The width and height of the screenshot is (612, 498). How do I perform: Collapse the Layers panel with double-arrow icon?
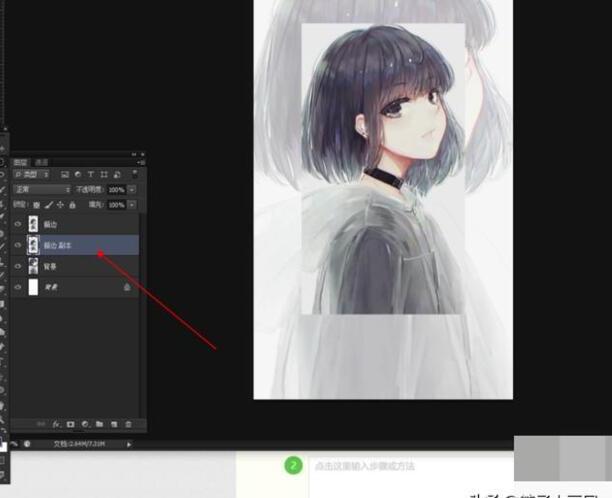point(134,155)
